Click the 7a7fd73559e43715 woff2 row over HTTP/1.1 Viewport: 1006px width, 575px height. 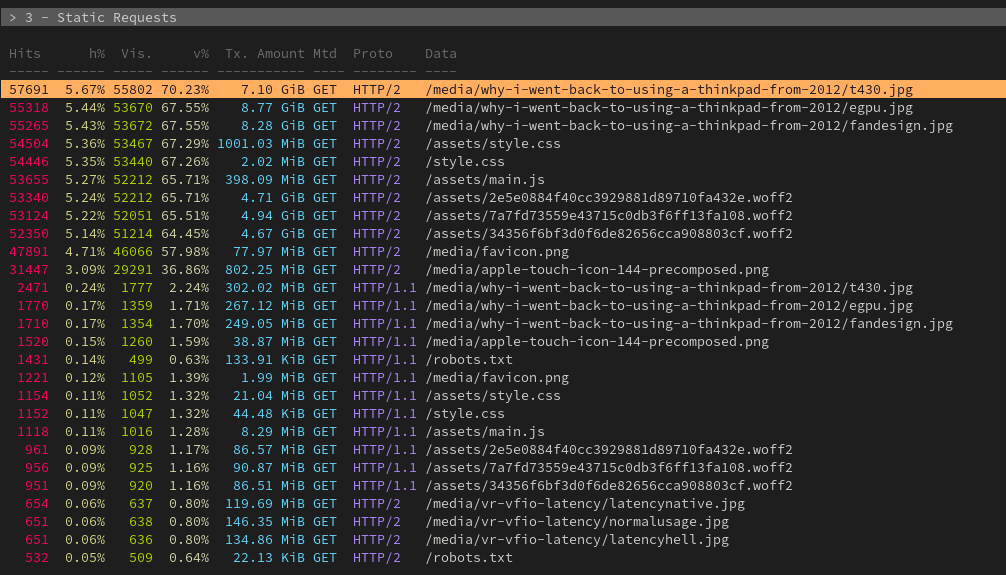click(608, 468)
